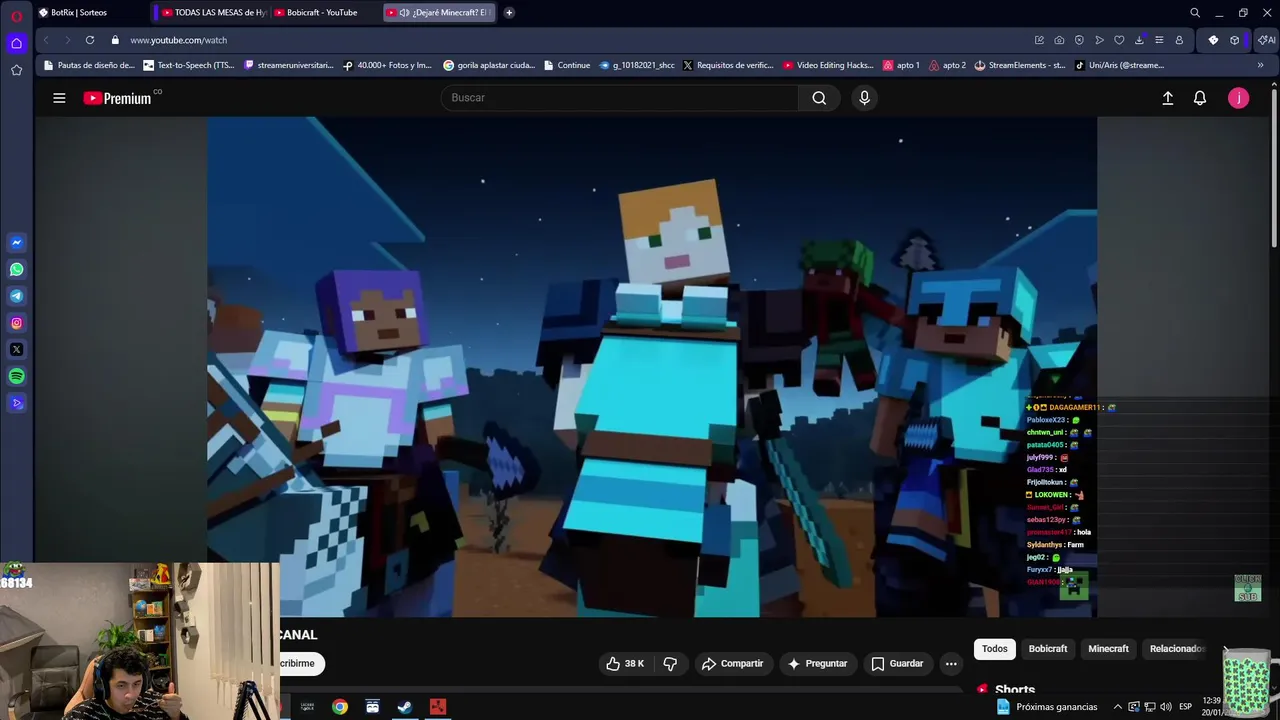Open WhatsApp in the Opera sidebar
1280x720 pixels.
(16, 269)
